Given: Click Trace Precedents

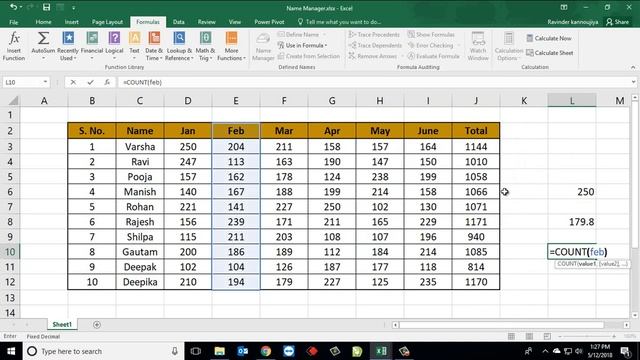Looking at the screenshot, I should coord(374,35).
